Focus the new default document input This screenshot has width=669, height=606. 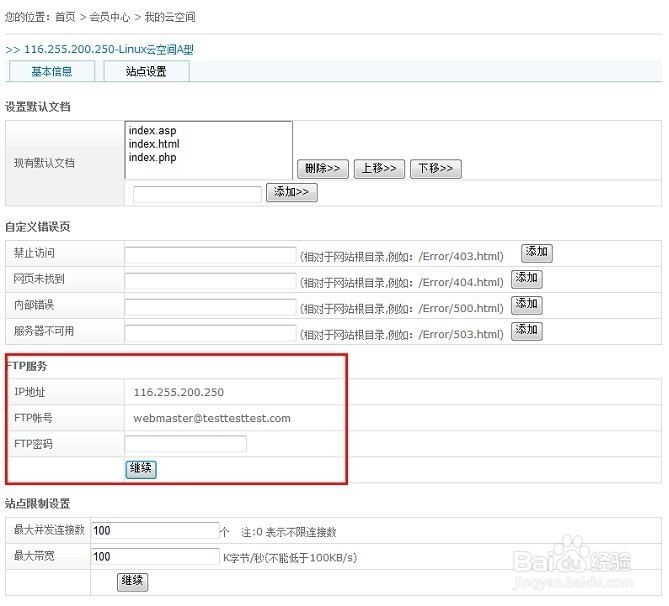[x=197, y=194]
